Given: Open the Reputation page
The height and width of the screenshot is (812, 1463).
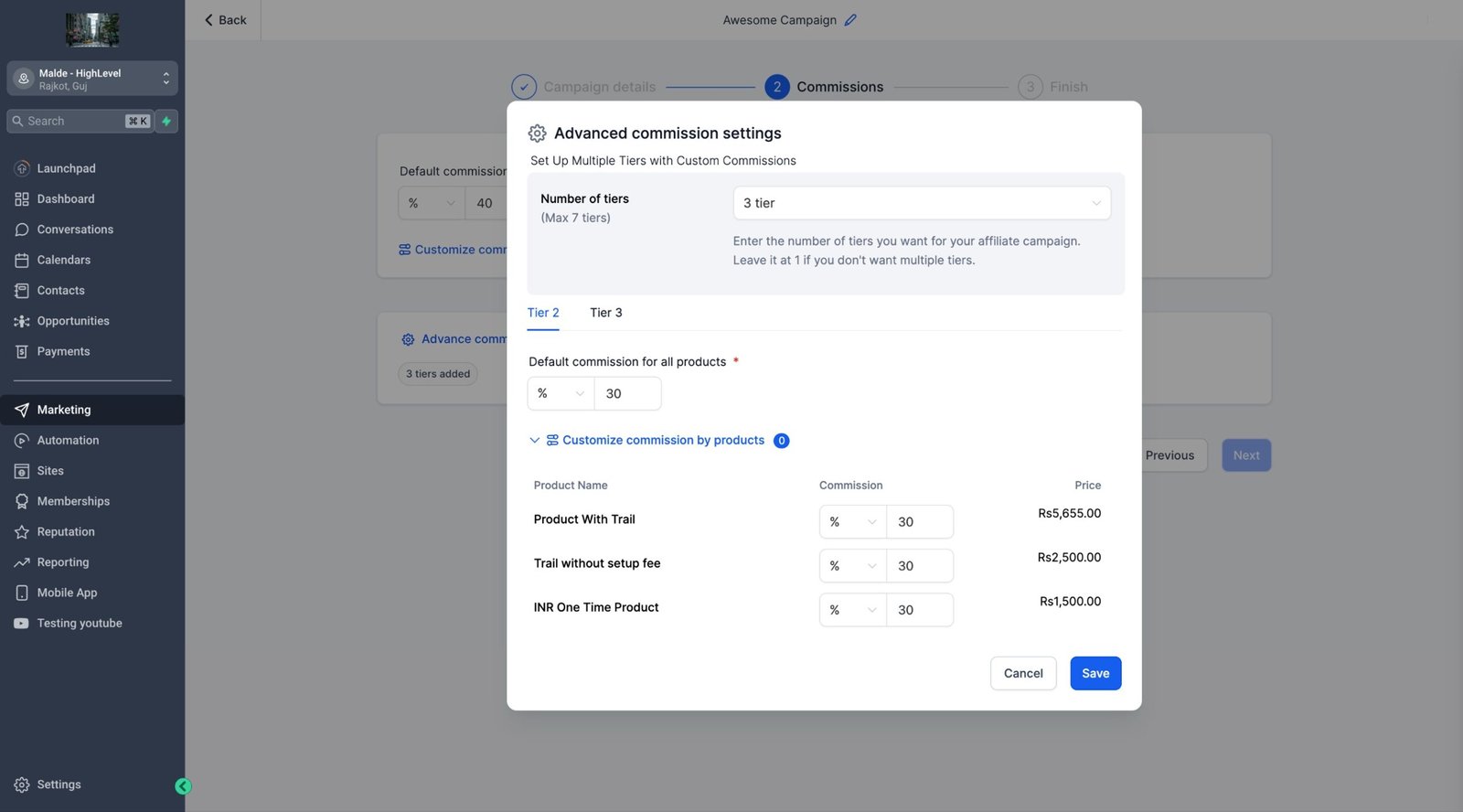Looking at the screenshot, I should (66, 532).
